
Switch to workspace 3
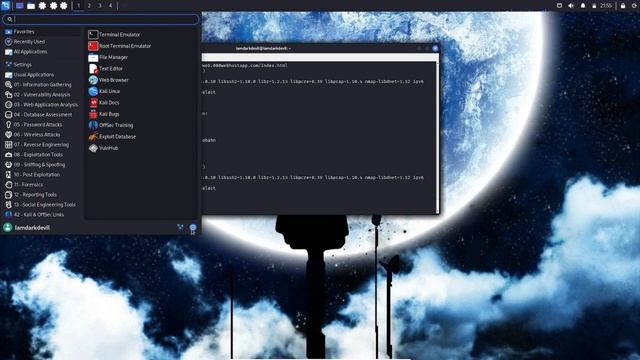[x=100, y=6]
